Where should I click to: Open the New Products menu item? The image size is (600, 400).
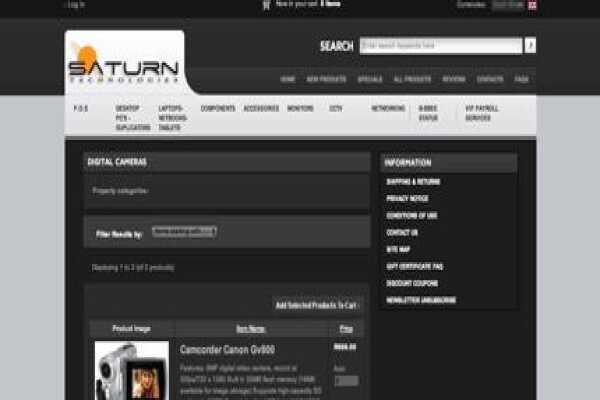326,79
